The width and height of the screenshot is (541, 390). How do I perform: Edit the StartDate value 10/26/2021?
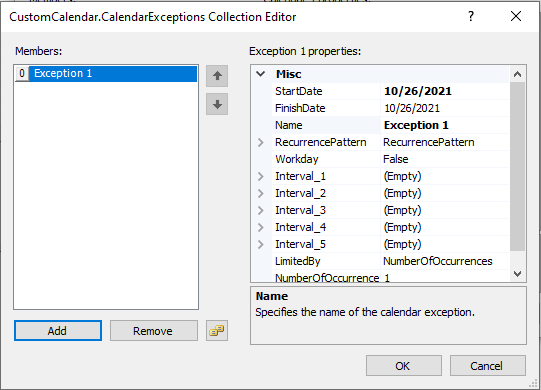pyautogui.click(x=444, y=91)
